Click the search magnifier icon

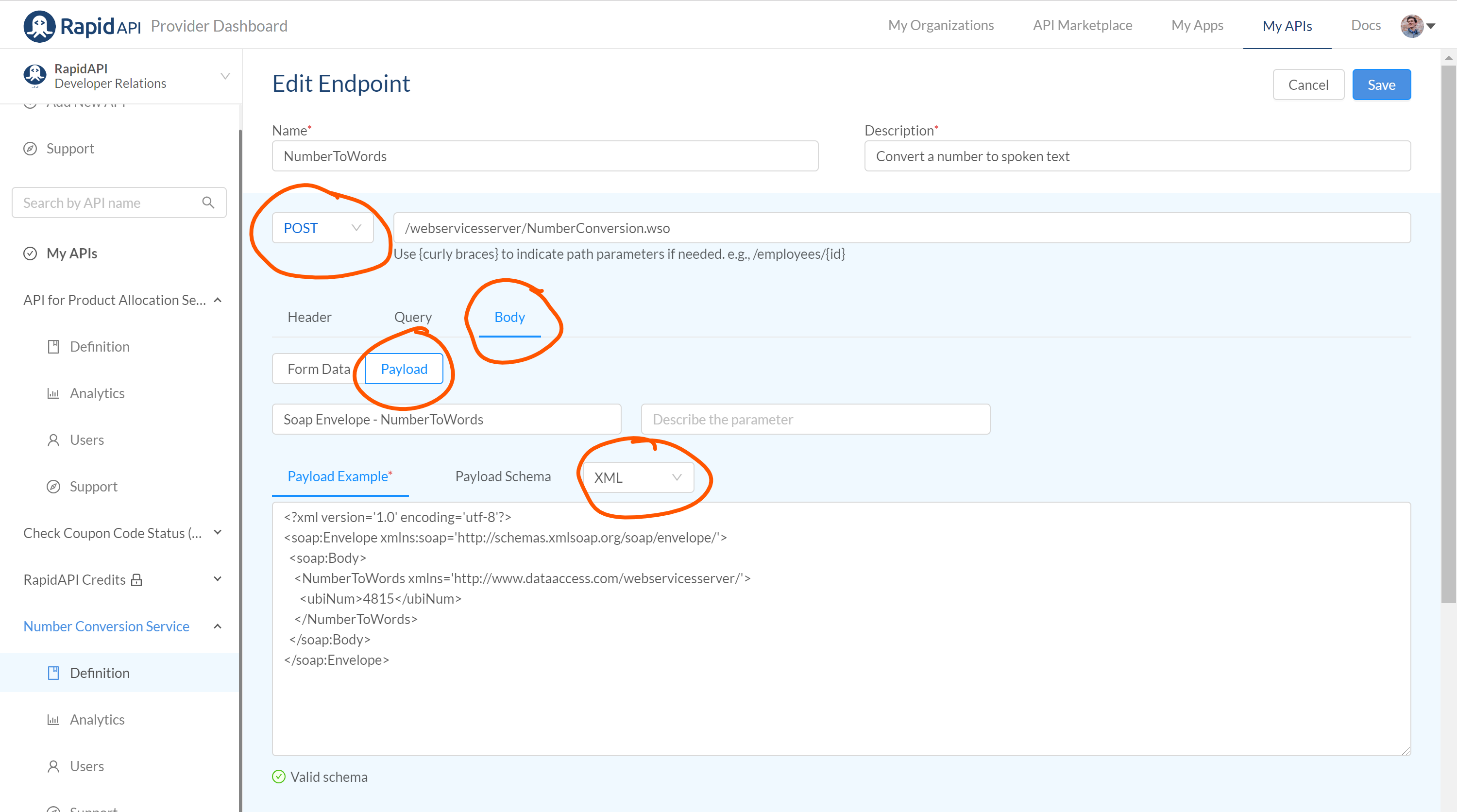tap(208, 203)
